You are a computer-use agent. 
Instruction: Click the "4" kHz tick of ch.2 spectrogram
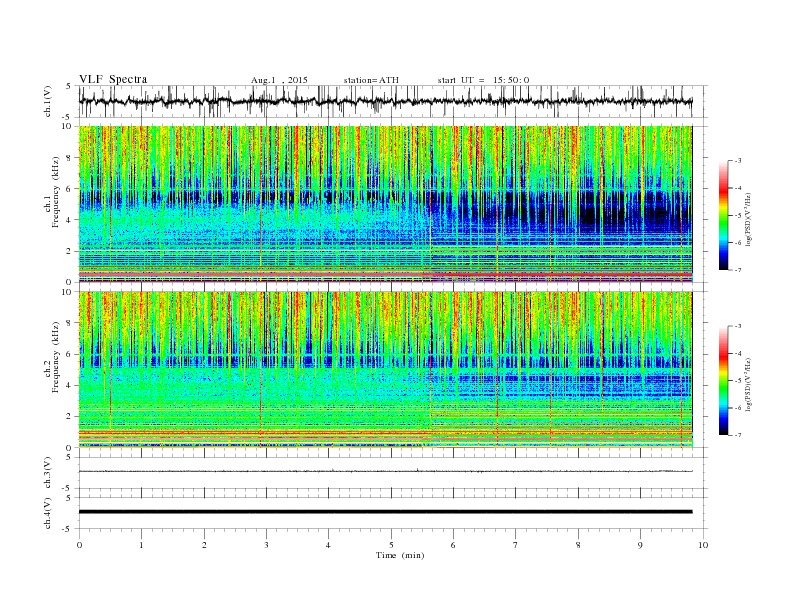pyautogui.click(x=69, y=385)
